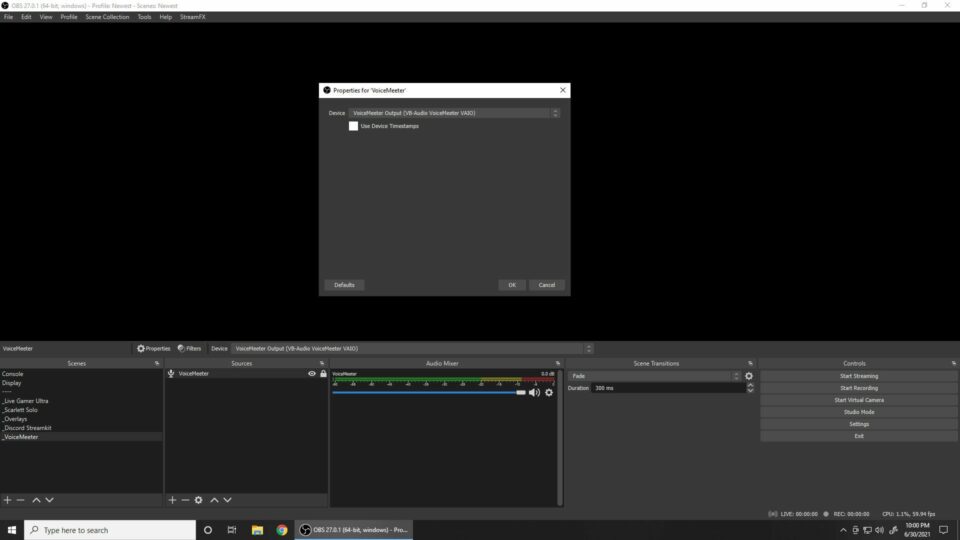Click the Duration input field
Viewport: 960px width, 540px height.
click(x=668, y=388)
